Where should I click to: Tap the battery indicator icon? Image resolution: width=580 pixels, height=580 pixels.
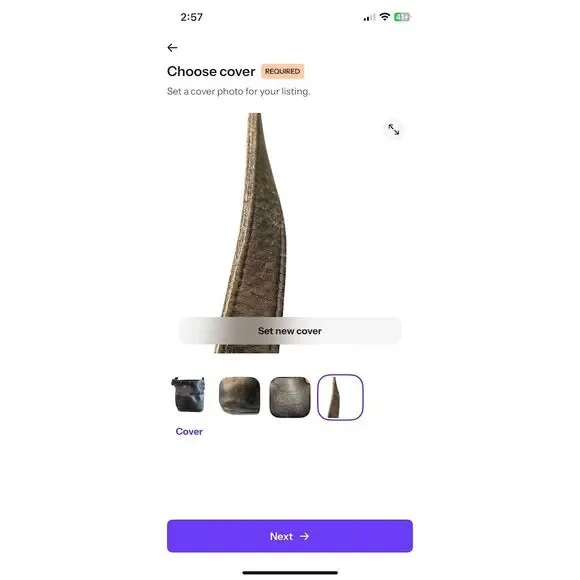[x=402, y=17]
